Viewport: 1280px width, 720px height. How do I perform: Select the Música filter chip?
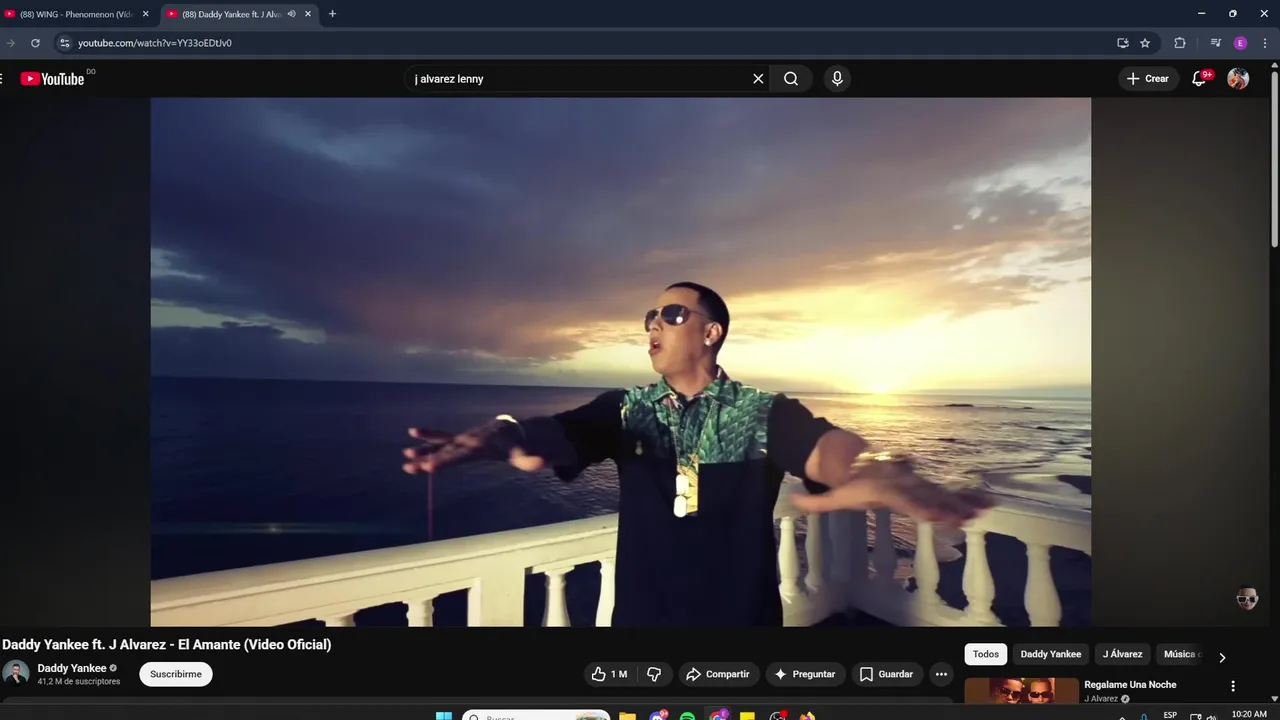tap(1180, 654)
